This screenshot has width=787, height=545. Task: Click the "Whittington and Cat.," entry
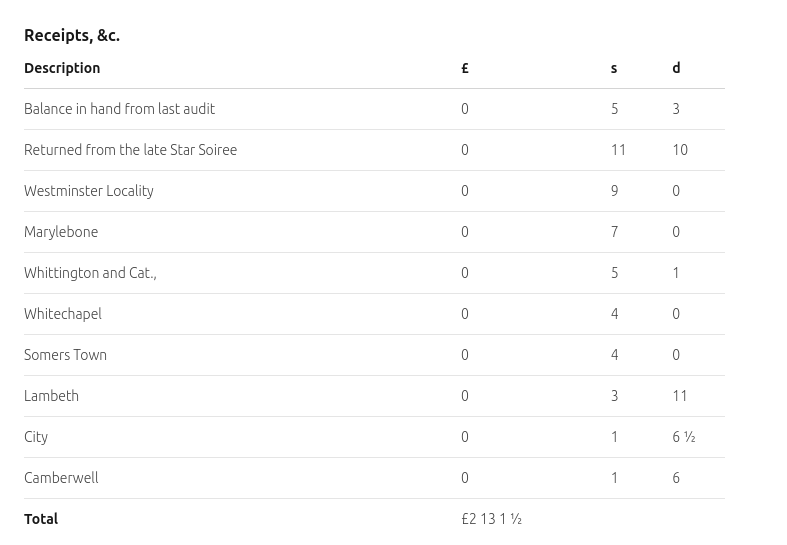(x=90, y=273)
